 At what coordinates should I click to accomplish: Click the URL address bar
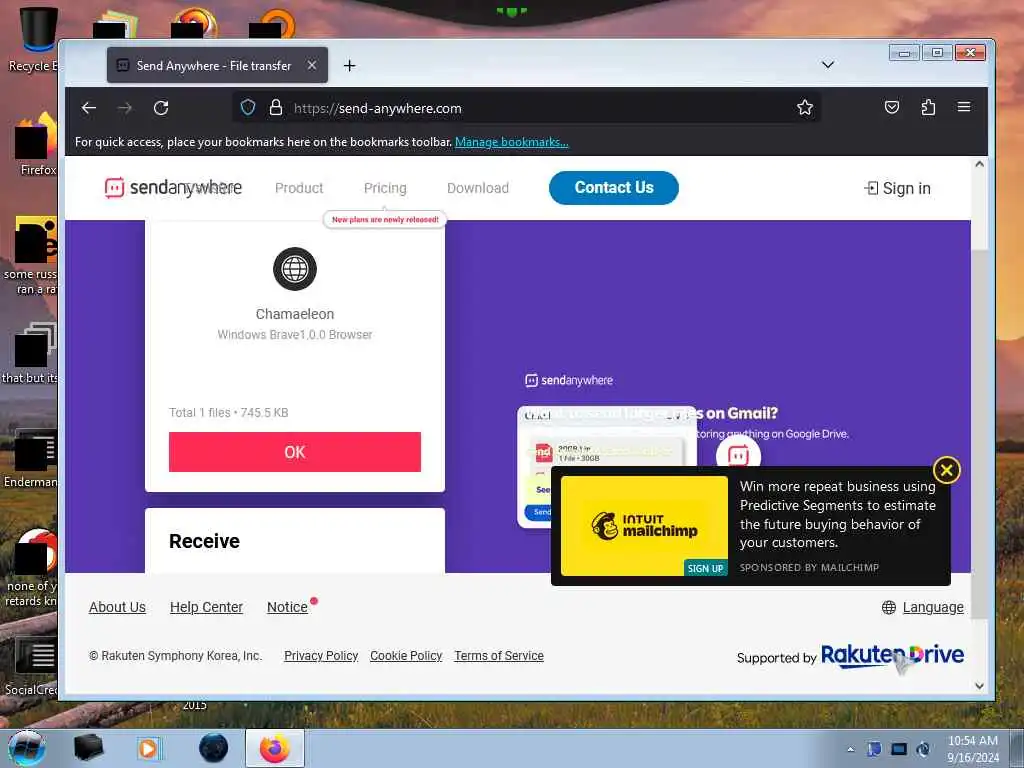[527, 108]
